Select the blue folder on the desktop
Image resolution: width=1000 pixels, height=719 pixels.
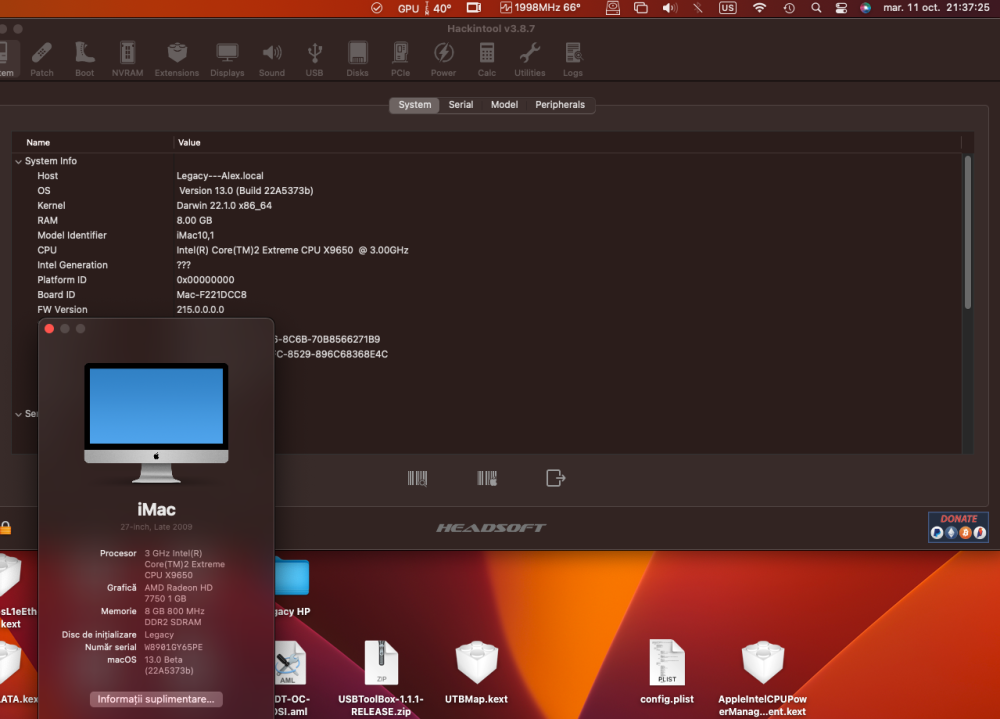[x=292, y=577]
